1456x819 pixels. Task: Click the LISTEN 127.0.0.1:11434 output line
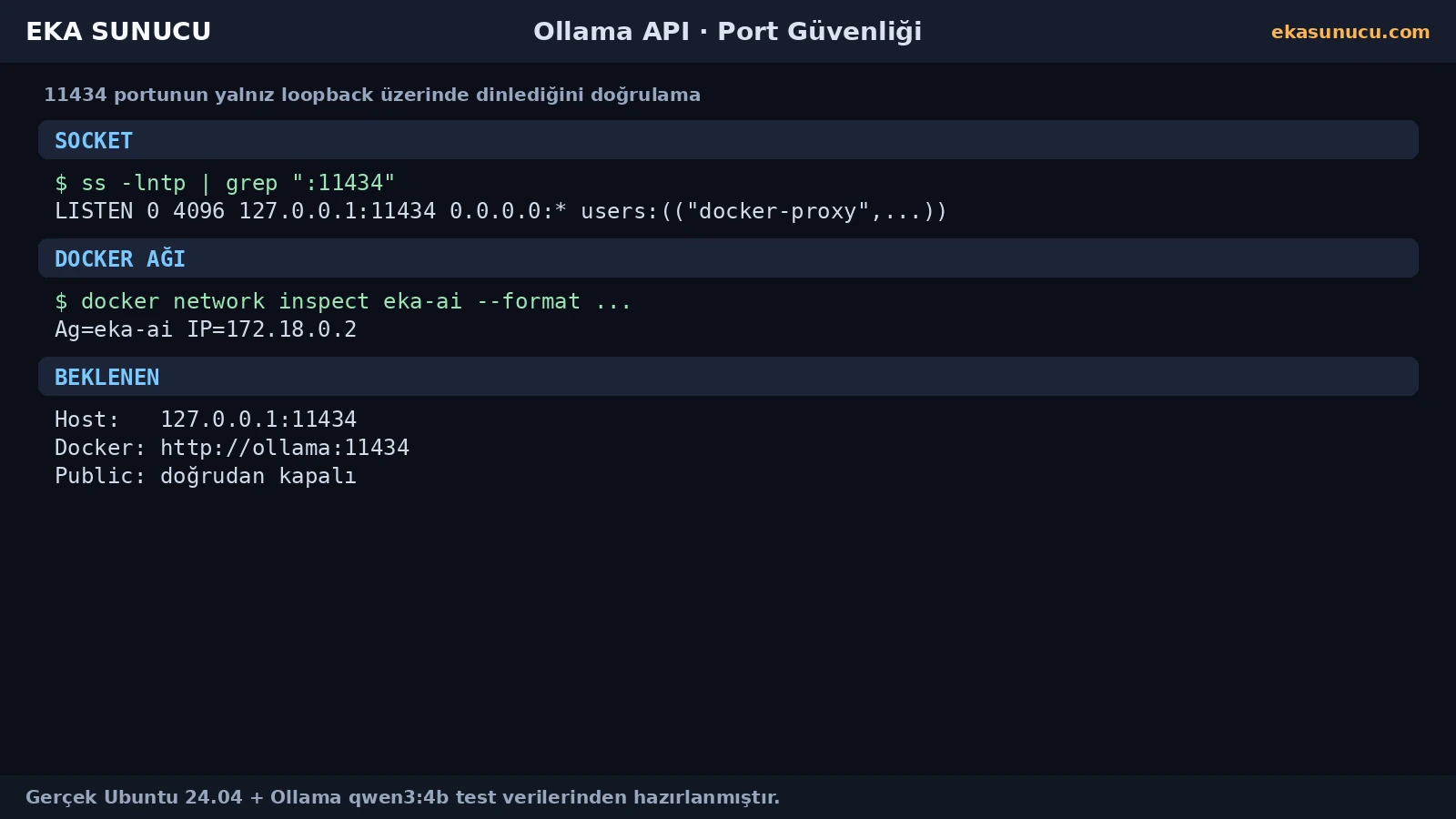(500, 211)
